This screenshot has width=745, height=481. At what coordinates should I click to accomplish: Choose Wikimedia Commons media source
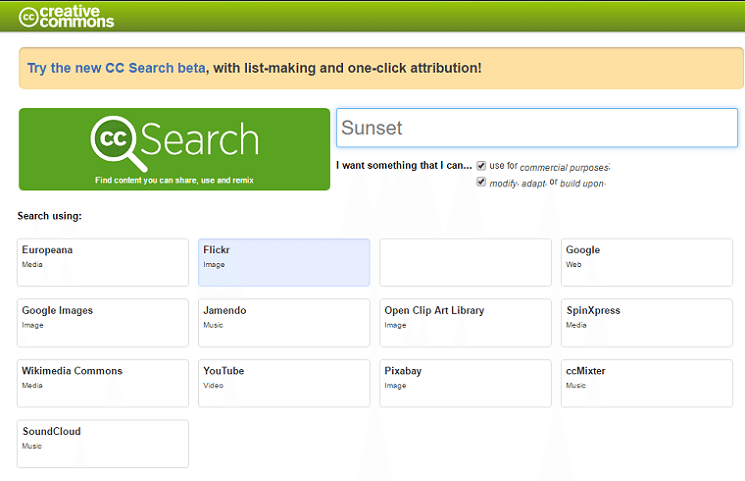103,383
